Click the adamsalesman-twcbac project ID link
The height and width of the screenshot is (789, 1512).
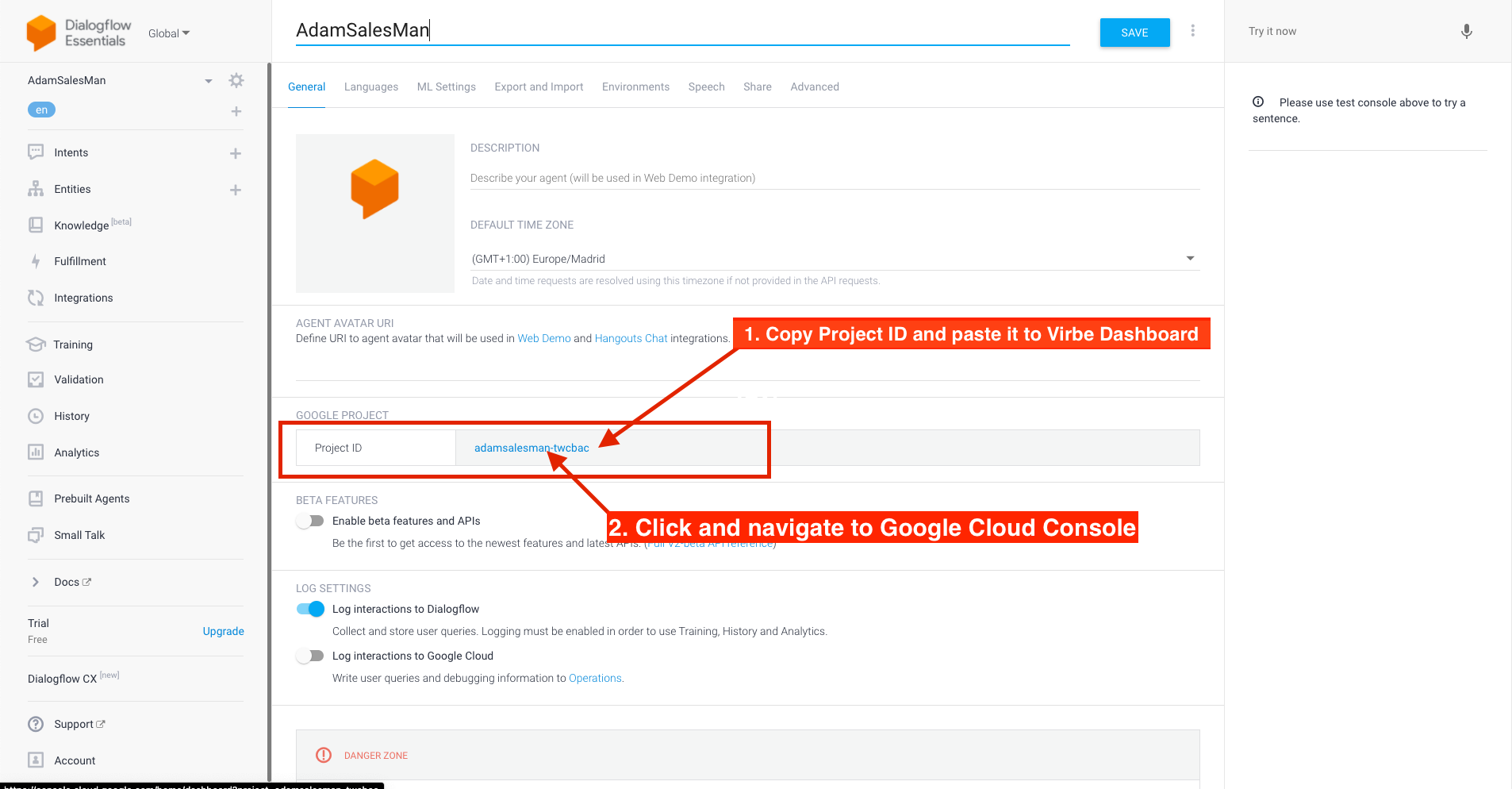click(x=532, y=448)
